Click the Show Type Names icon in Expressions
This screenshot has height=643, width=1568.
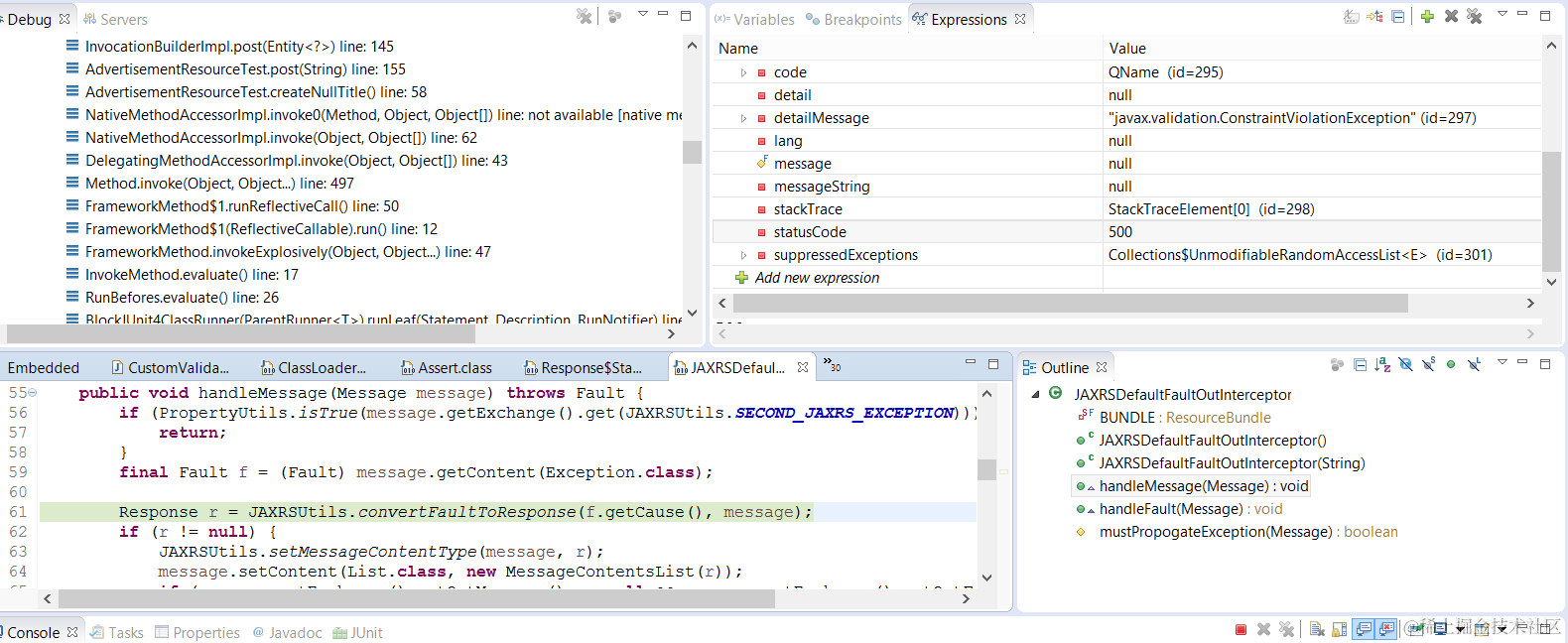tap(1351, 16)
